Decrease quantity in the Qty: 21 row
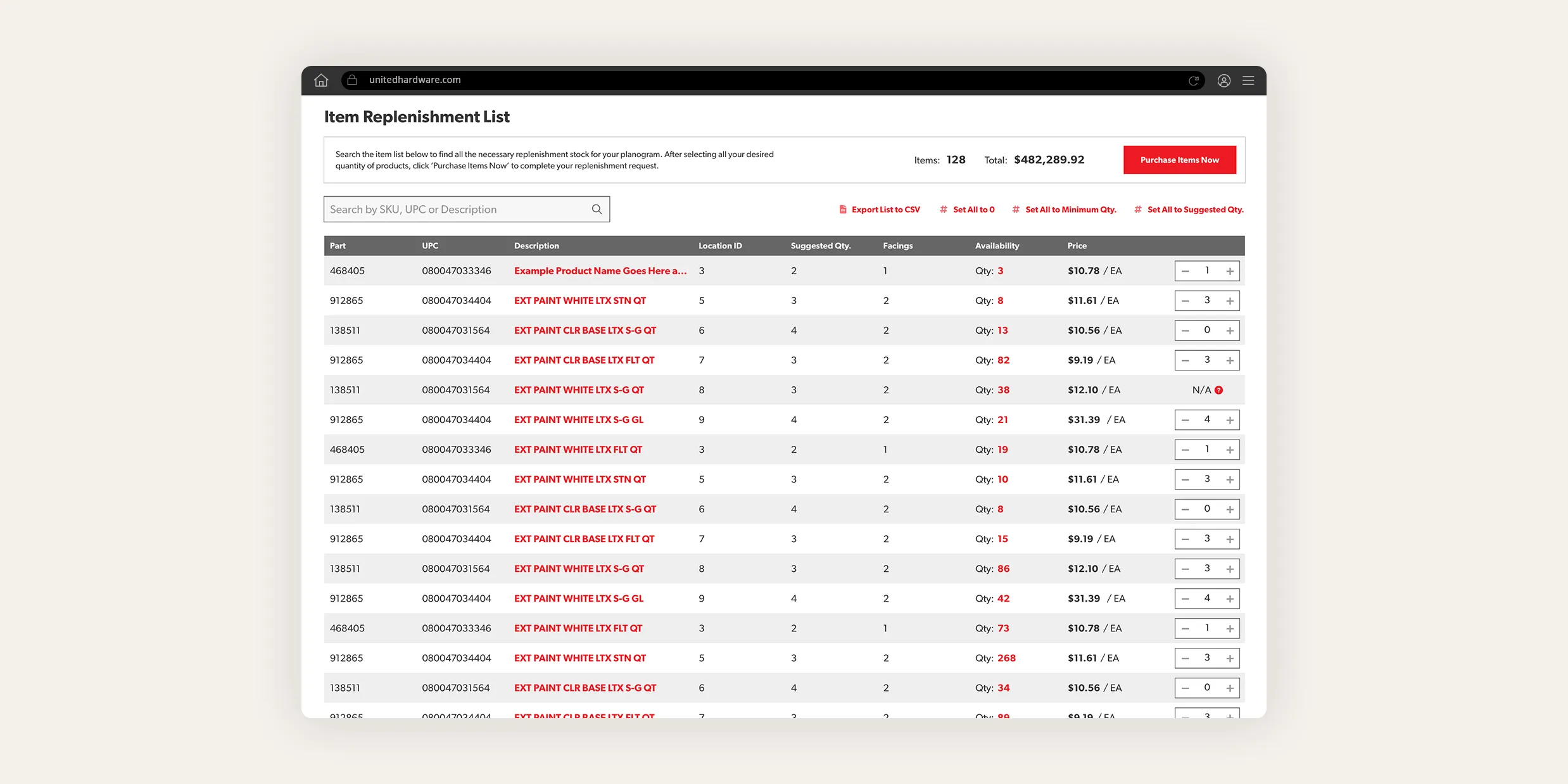 [1185, 420]
